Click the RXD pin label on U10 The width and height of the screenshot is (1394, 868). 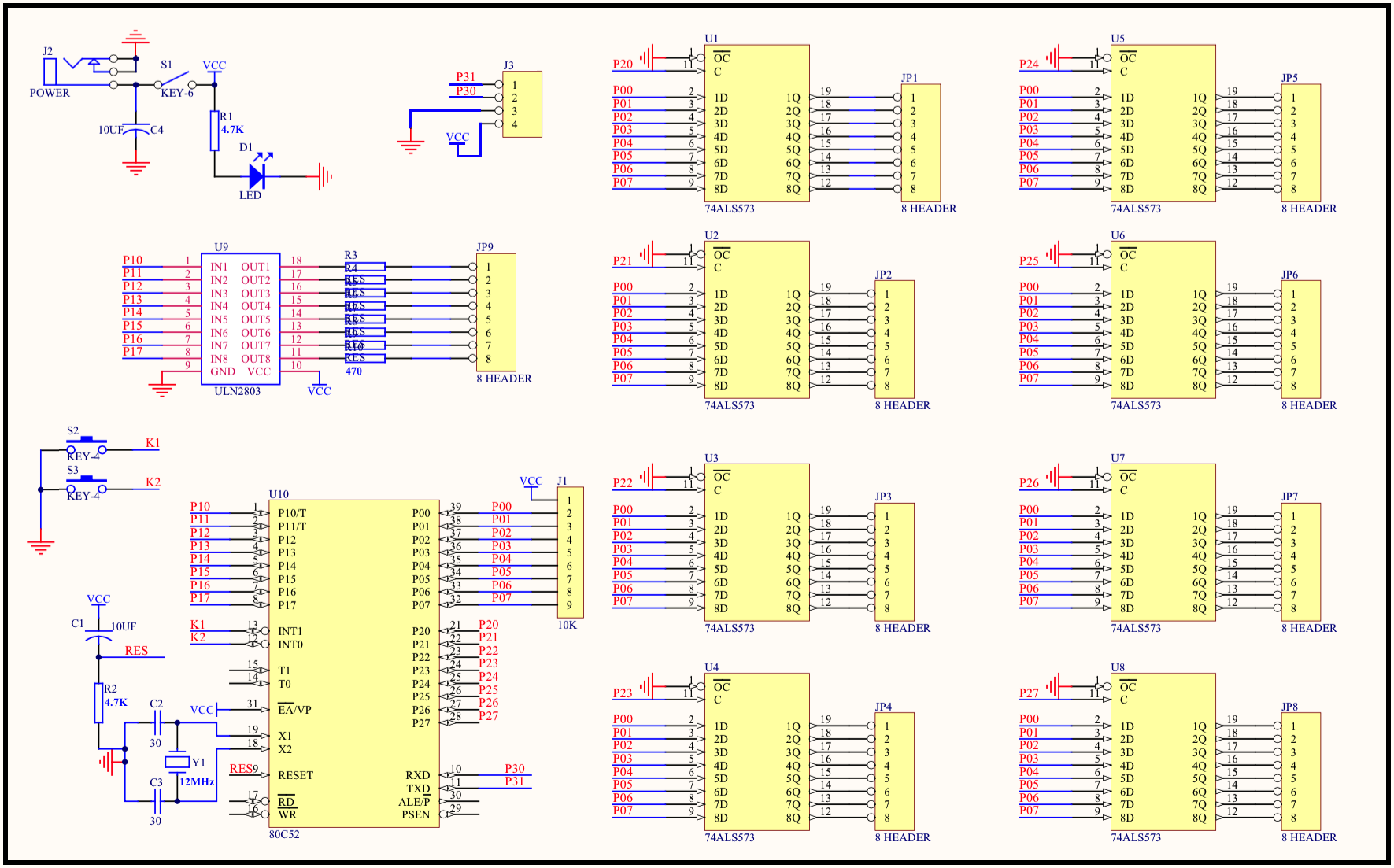click(418, 775)
